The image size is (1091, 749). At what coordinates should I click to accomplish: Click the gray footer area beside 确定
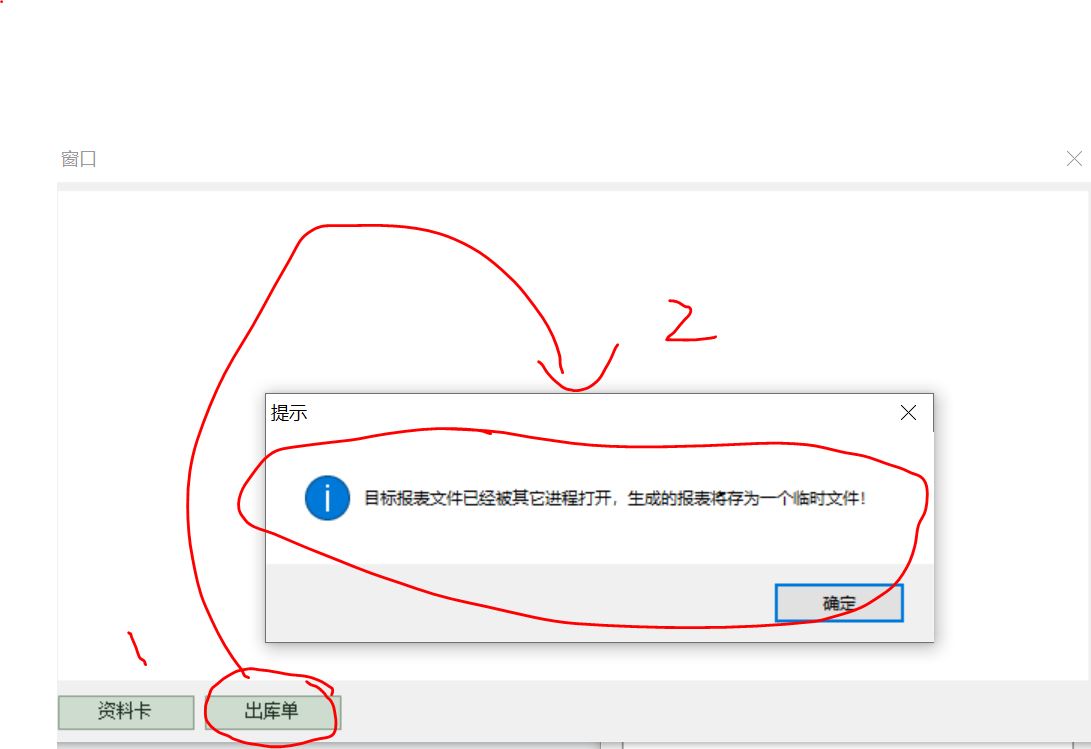(x=520, y=603)
